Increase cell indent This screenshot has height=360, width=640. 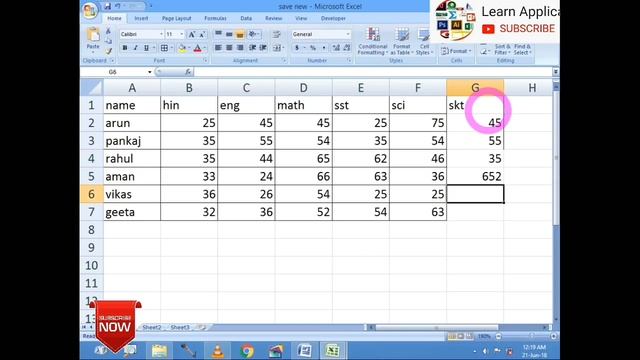pos(263,48)
